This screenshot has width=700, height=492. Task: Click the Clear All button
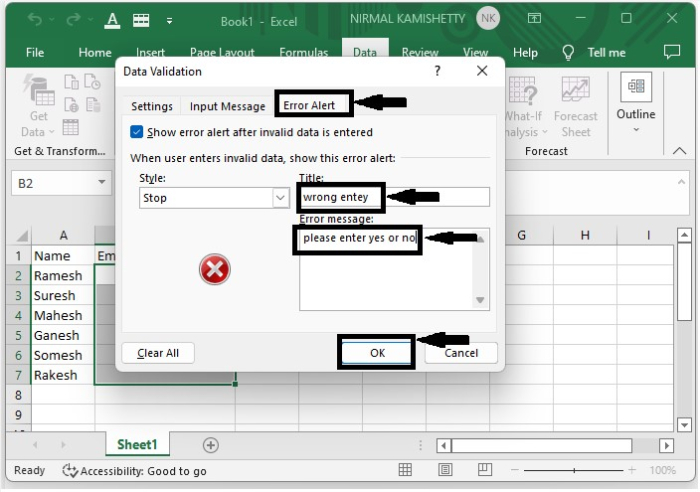158,353
